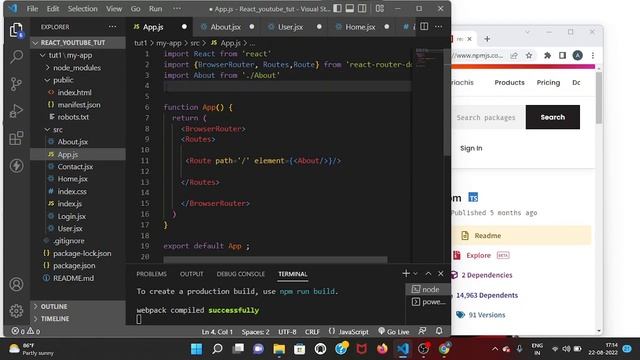Screen dimensions: 640x360
Task: Maximize the terminal panel size
Action: click(428, 273)
